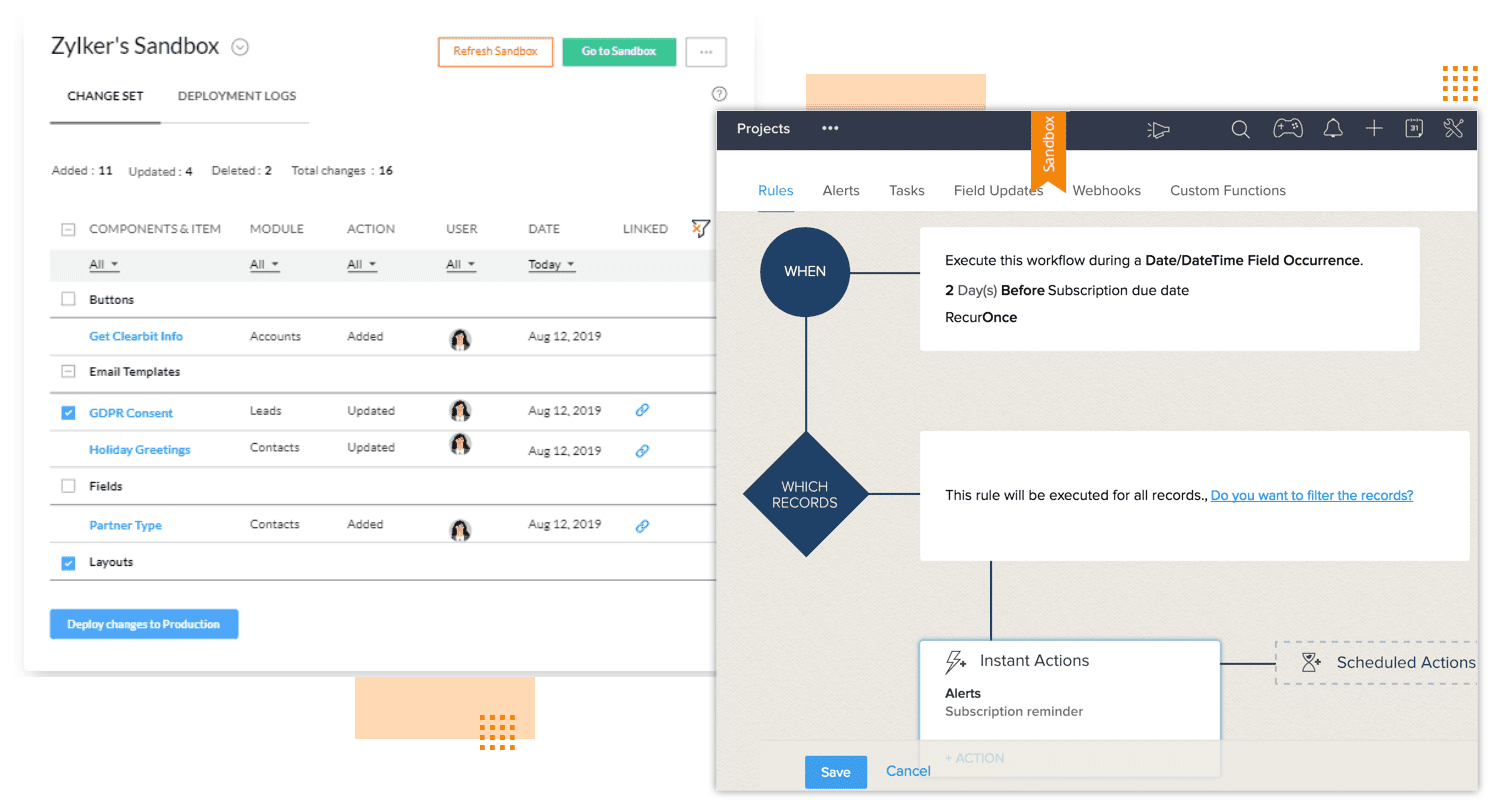The height and width of the screenshot is (800, 1500).
Task: Toggle the select-all checkbox in table header
Action: click(68, 229)
